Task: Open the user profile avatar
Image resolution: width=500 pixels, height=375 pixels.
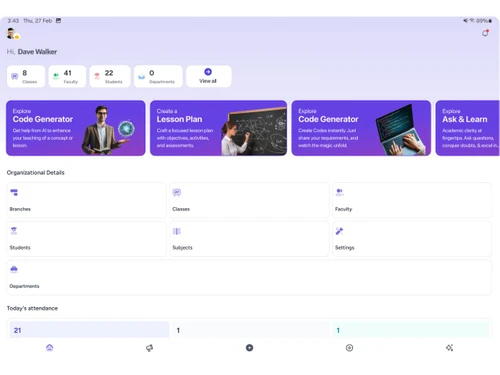Action: 12,34
